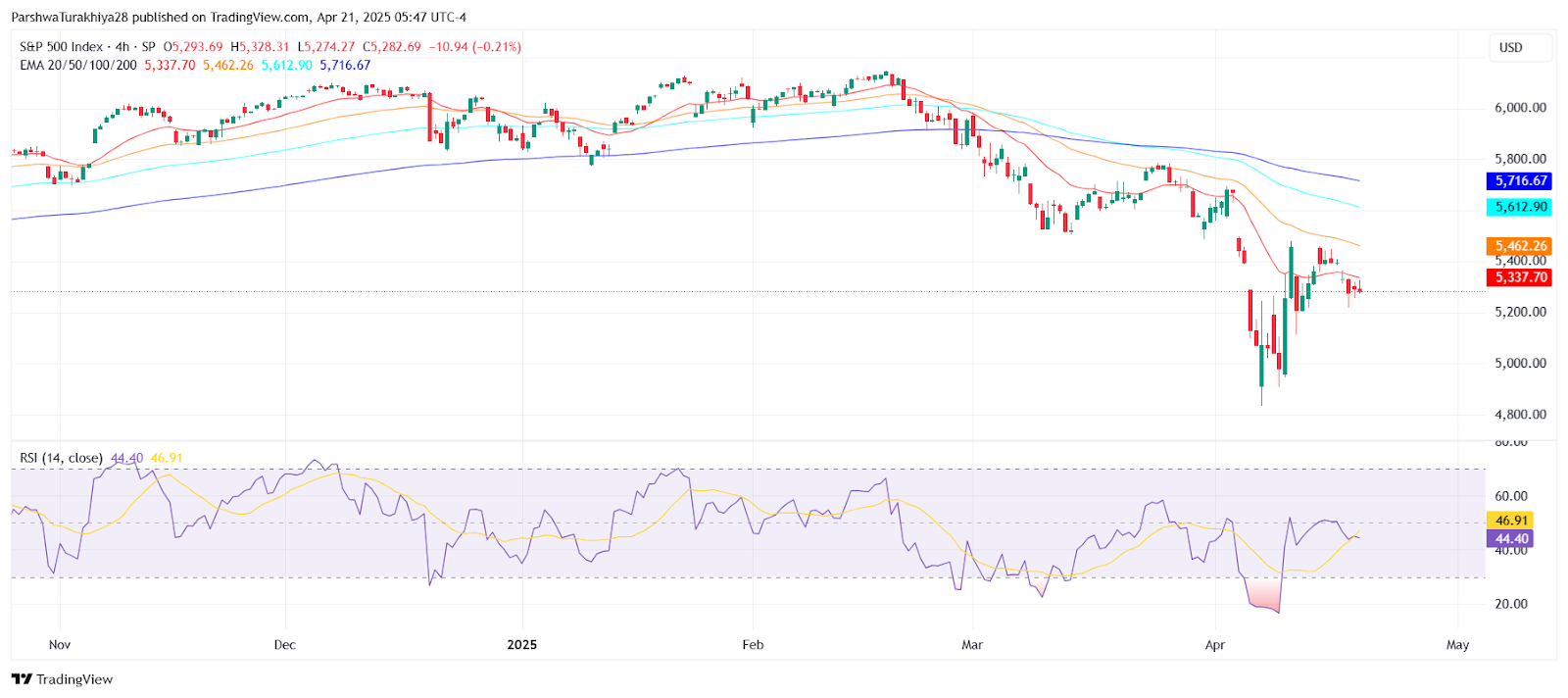
Task: Click the 6,000.00 price scale label
Action: click(1520, 108)
